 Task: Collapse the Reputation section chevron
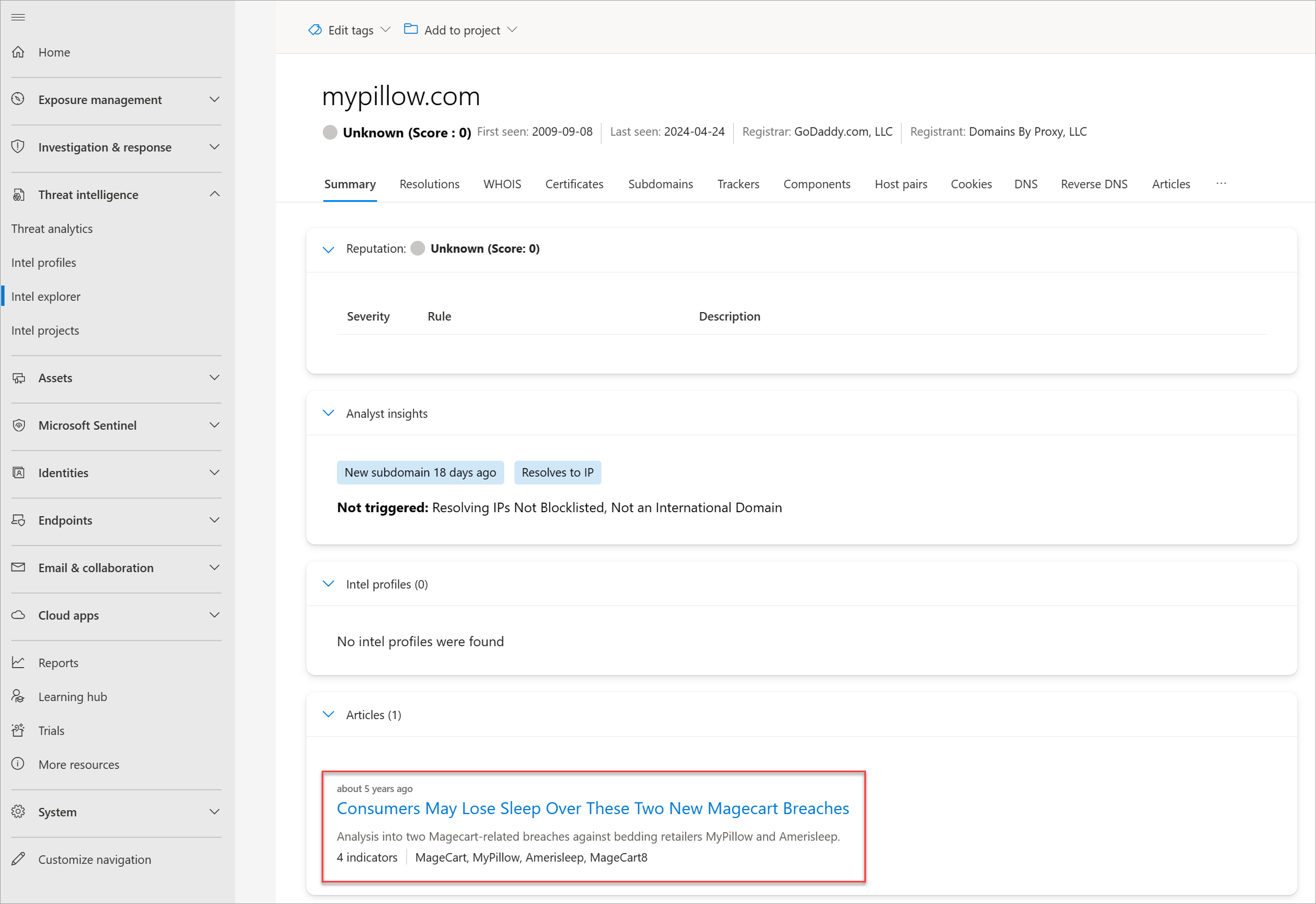[328, 249]
